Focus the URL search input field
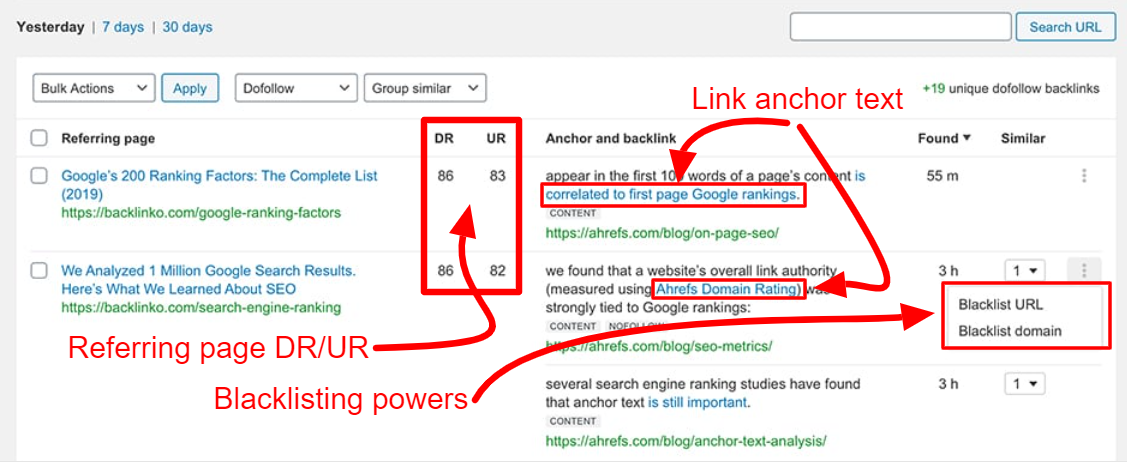The width and height of the screenshot is (1127, 462). [x=901, y=27]
